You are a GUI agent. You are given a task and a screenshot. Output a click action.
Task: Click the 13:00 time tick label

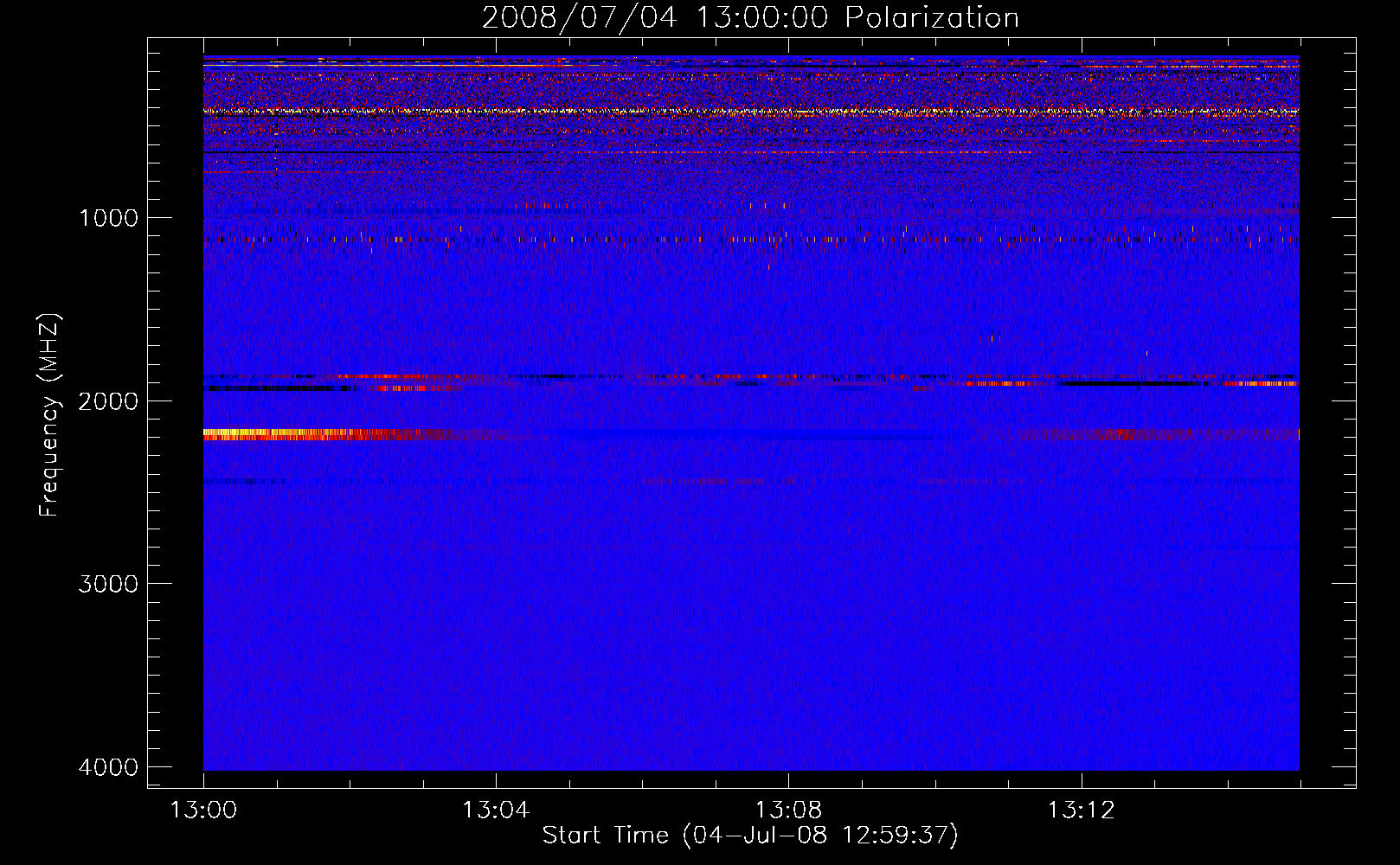pyautogui.click(x=203, y=811)
